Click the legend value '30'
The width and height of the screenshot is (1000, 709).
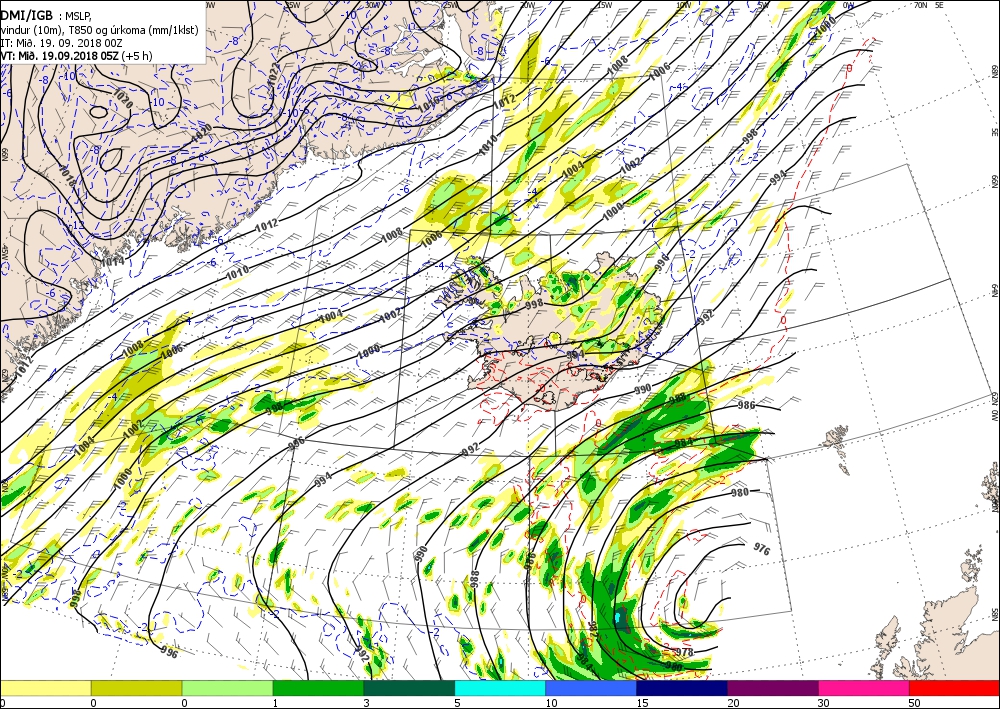[x=824, y=703]
